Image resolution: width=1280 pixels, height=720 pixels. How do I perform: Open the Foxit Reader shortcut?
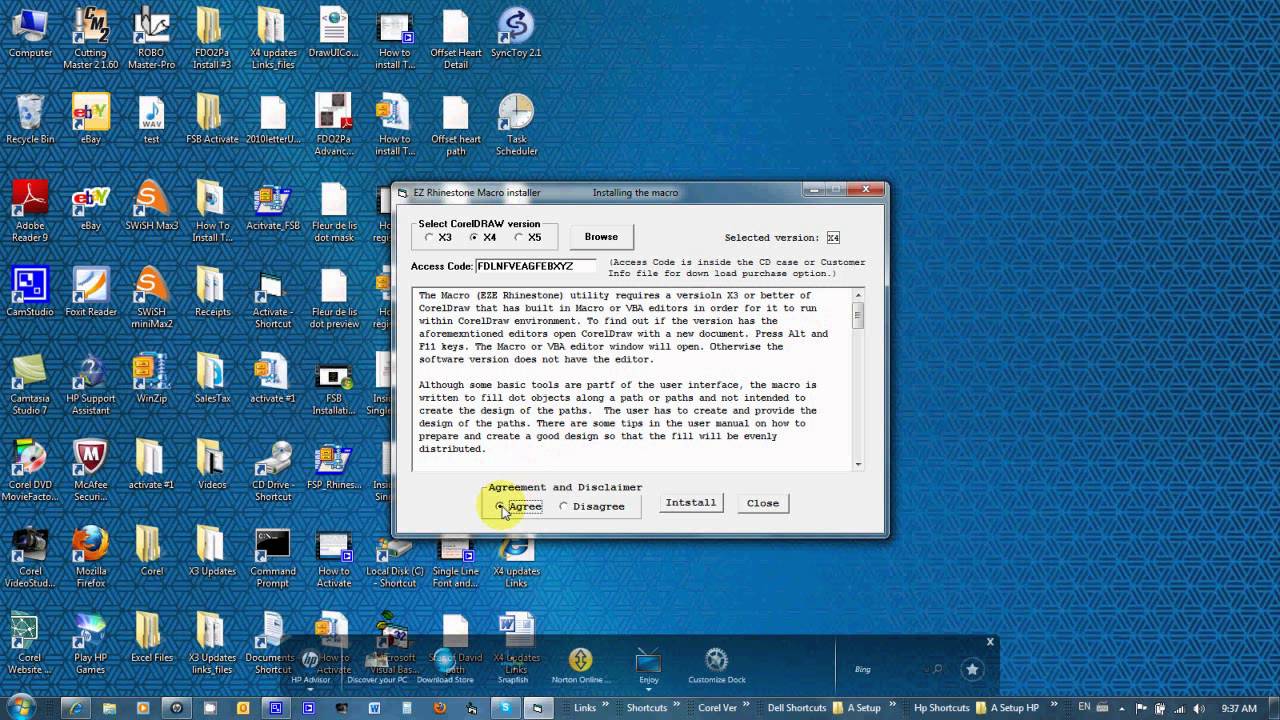[91, 292]
